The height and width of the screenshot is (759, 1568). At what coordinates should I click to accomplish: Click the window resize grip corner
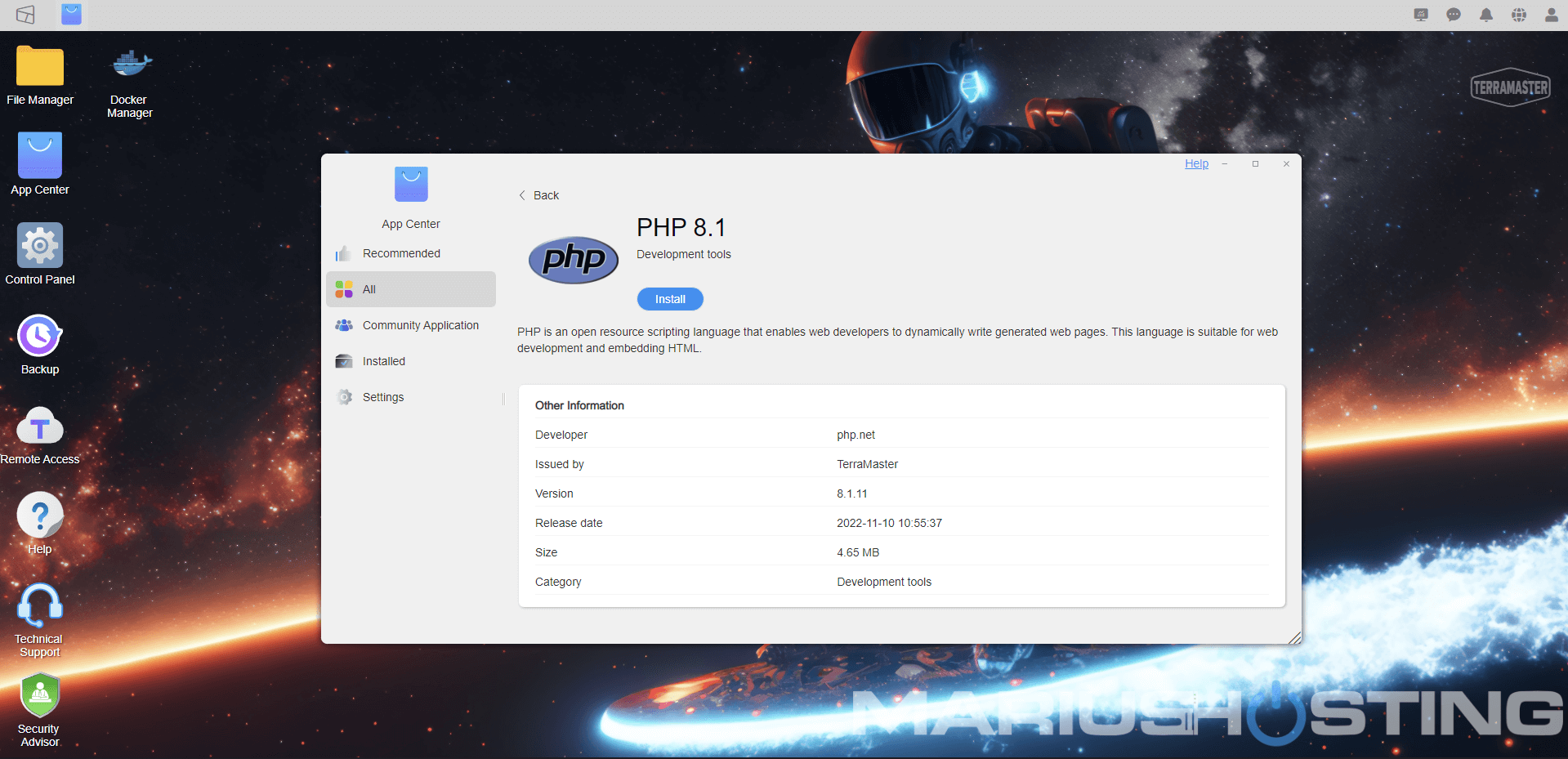(x=1294, y=637)
